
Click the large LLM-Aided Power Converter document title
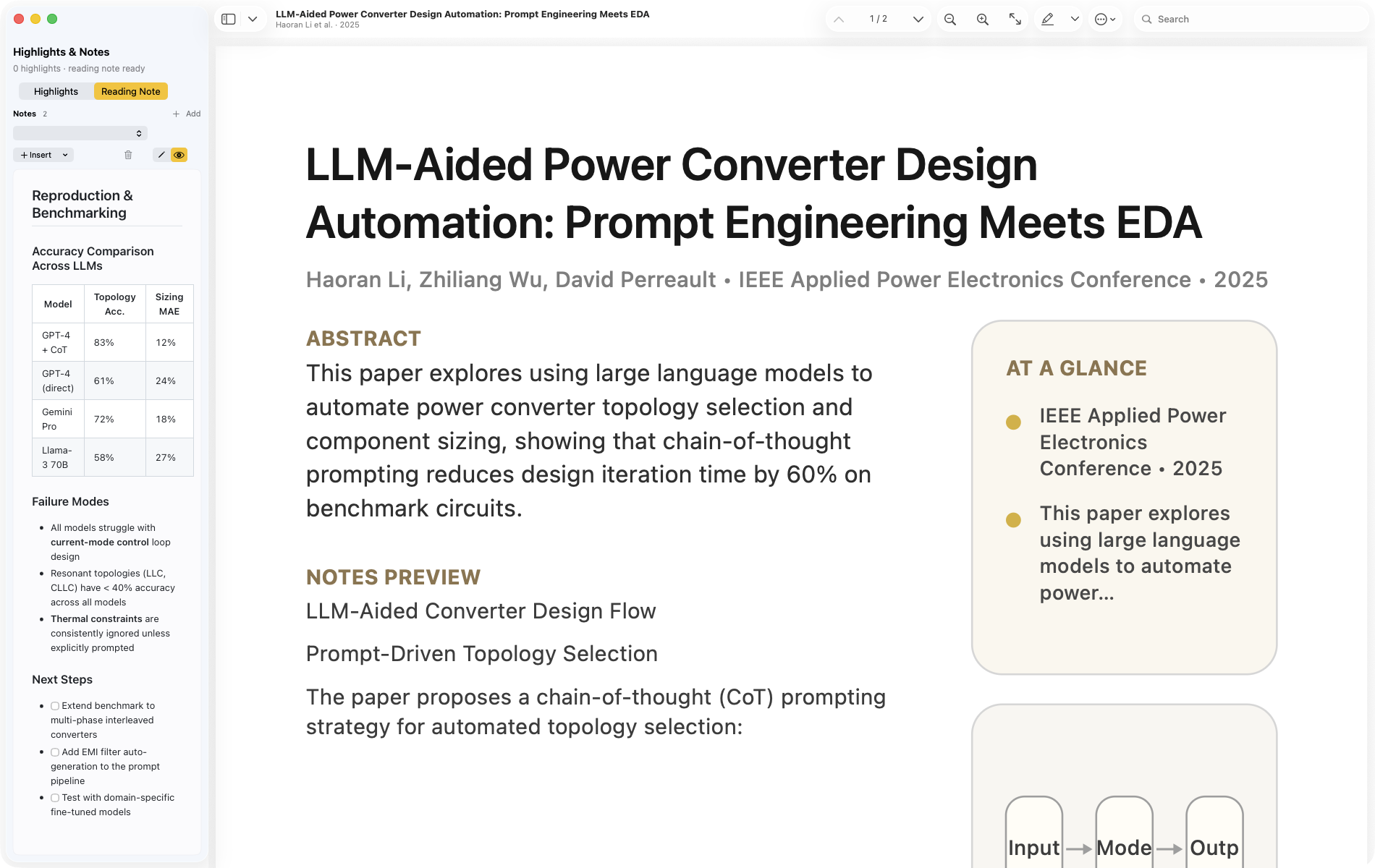coord(753,193)
